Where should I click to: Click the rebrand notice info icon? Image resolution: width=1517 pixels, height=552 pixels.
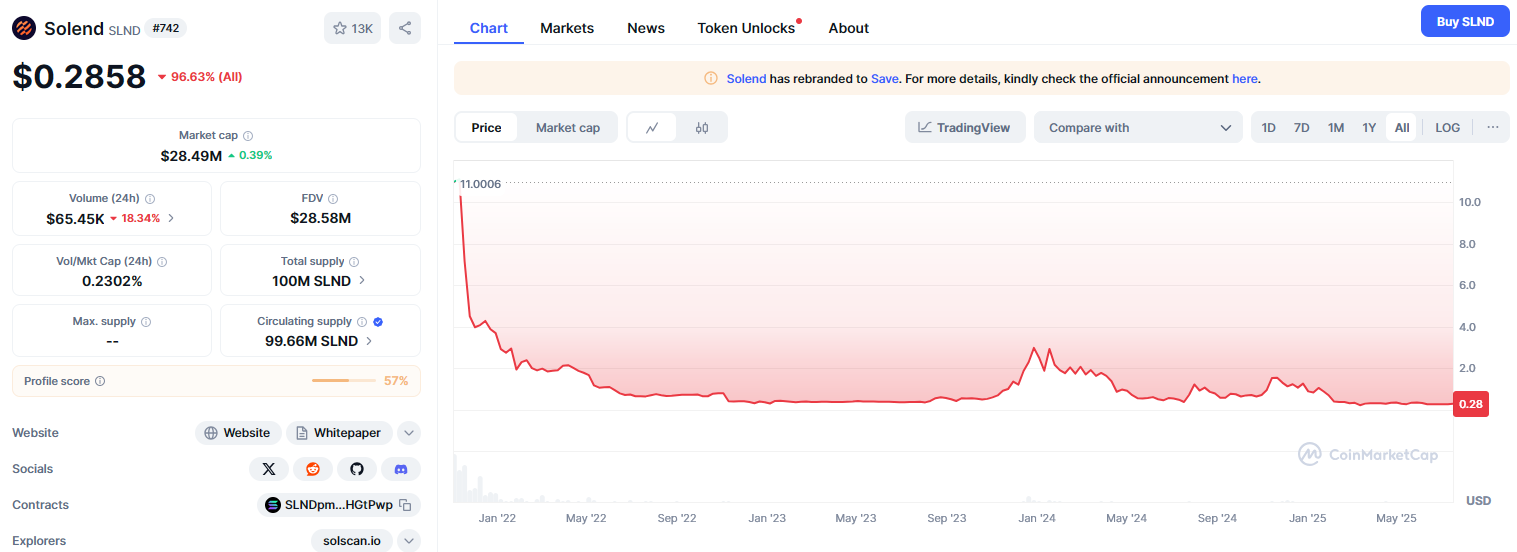click(x=711, y=78)
